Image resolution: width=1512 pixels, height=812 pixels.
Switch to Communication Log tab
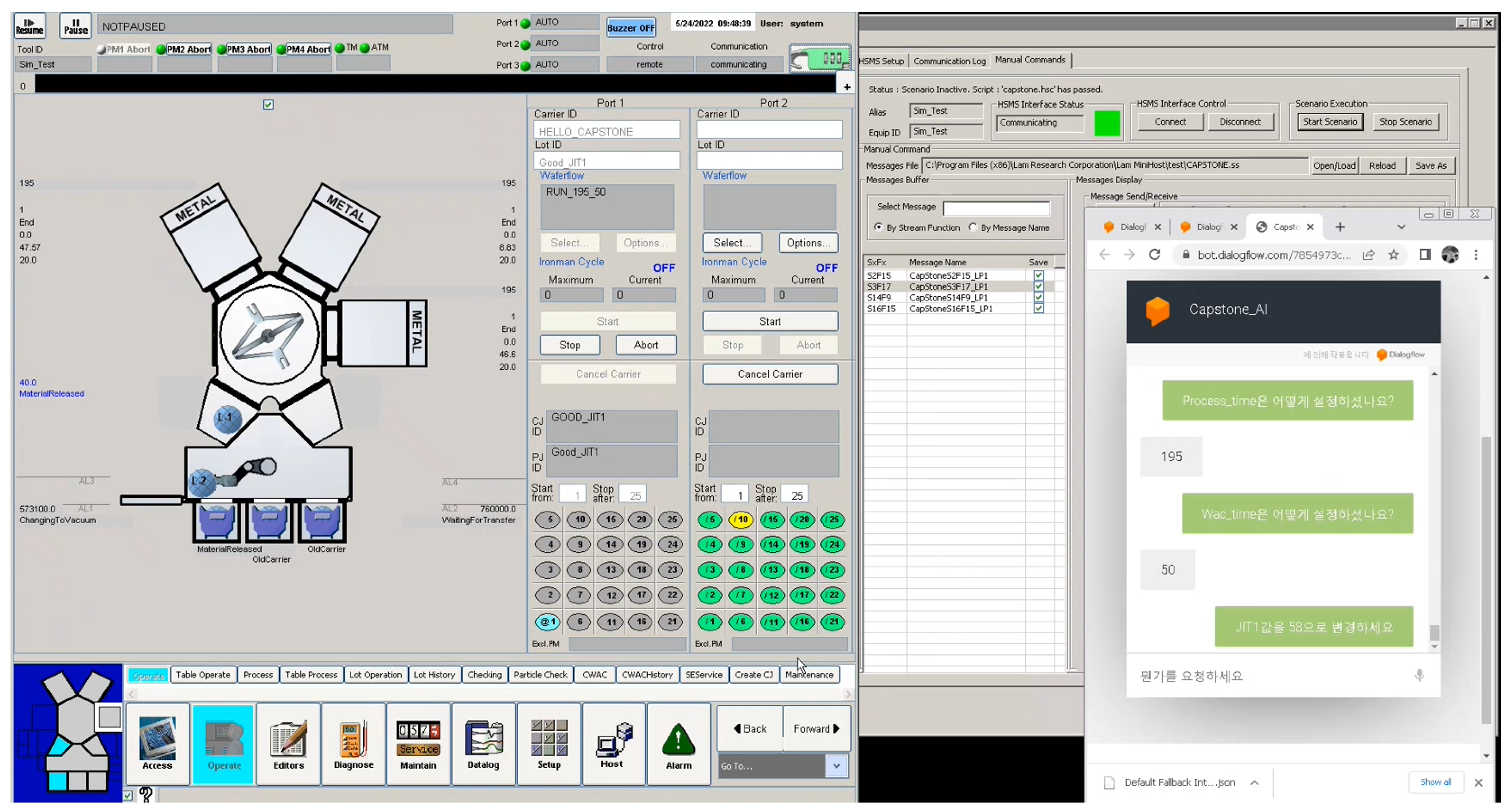pyautogui.click(x=949, y=61)
